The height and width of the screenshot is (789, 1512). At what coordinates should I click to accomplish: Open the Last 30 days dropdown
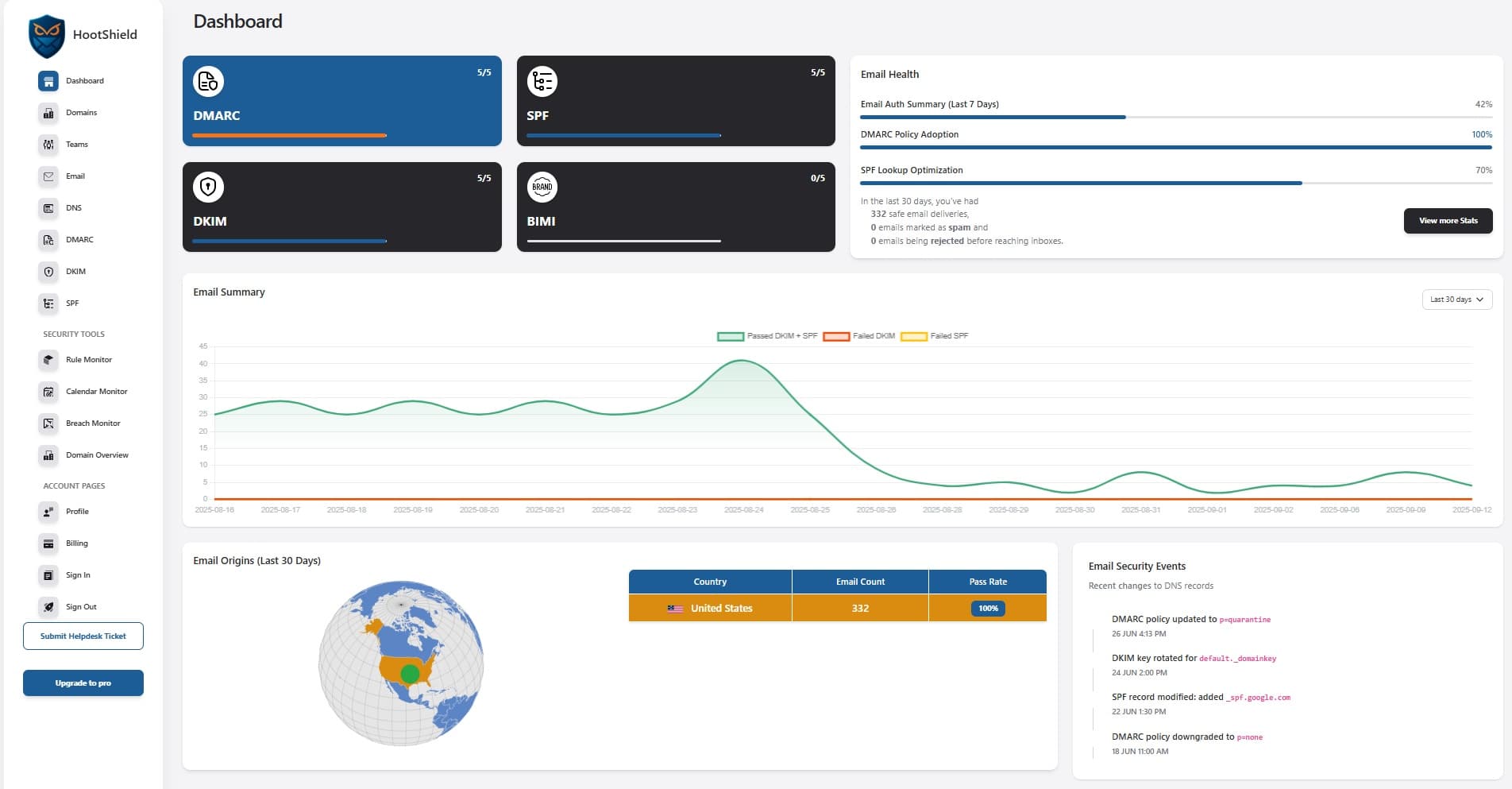tap(1456, 300)
